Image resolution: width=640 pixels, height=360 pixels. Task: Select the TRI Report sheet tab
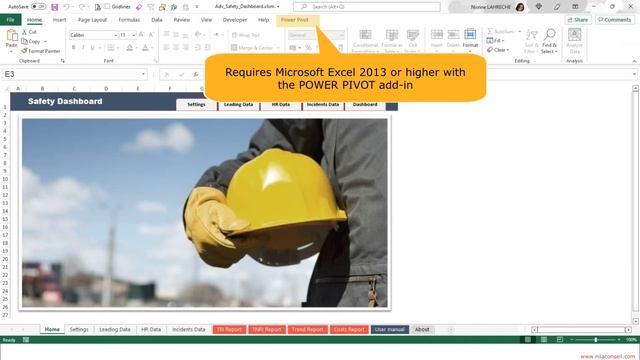click(229, 329)
